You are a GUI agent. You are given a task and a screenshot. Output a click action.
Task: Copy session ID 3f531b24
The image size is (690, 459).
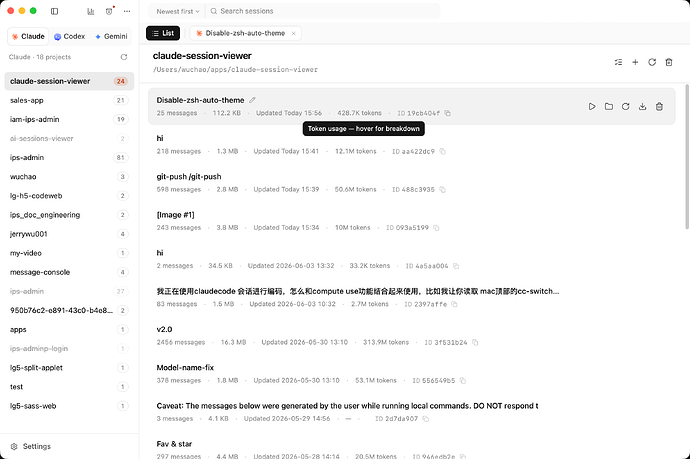(475, 342)
